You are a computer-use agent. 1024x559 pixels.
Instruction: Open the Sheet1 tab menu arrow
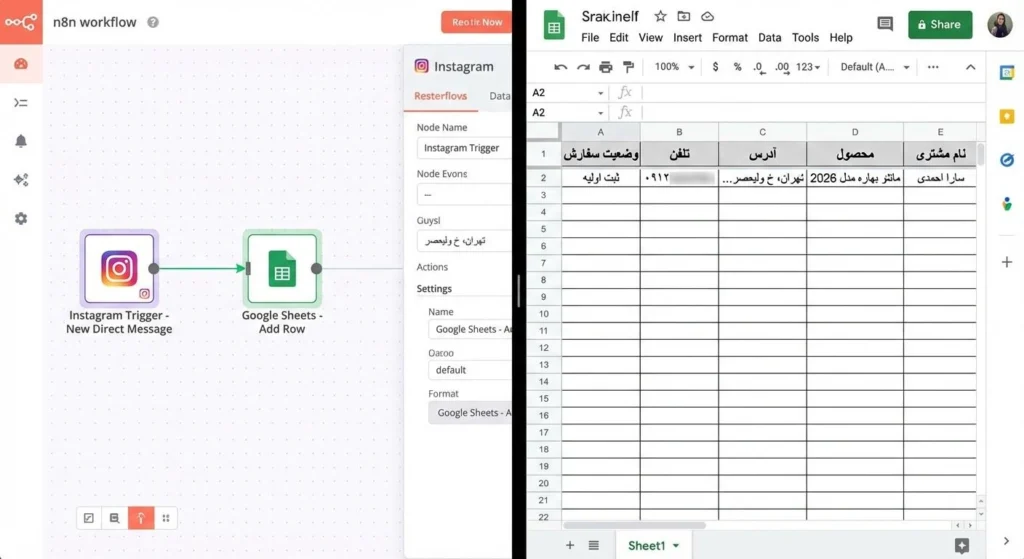click(x=676, y=545)
